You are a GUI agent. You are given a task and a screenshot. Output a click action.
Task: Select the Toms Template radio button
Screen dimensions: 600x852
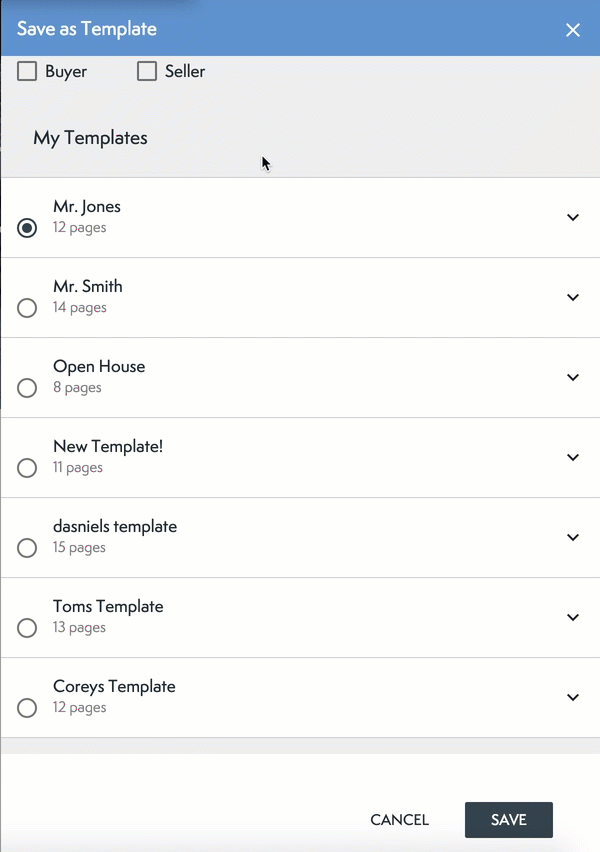tap(28, 628)
